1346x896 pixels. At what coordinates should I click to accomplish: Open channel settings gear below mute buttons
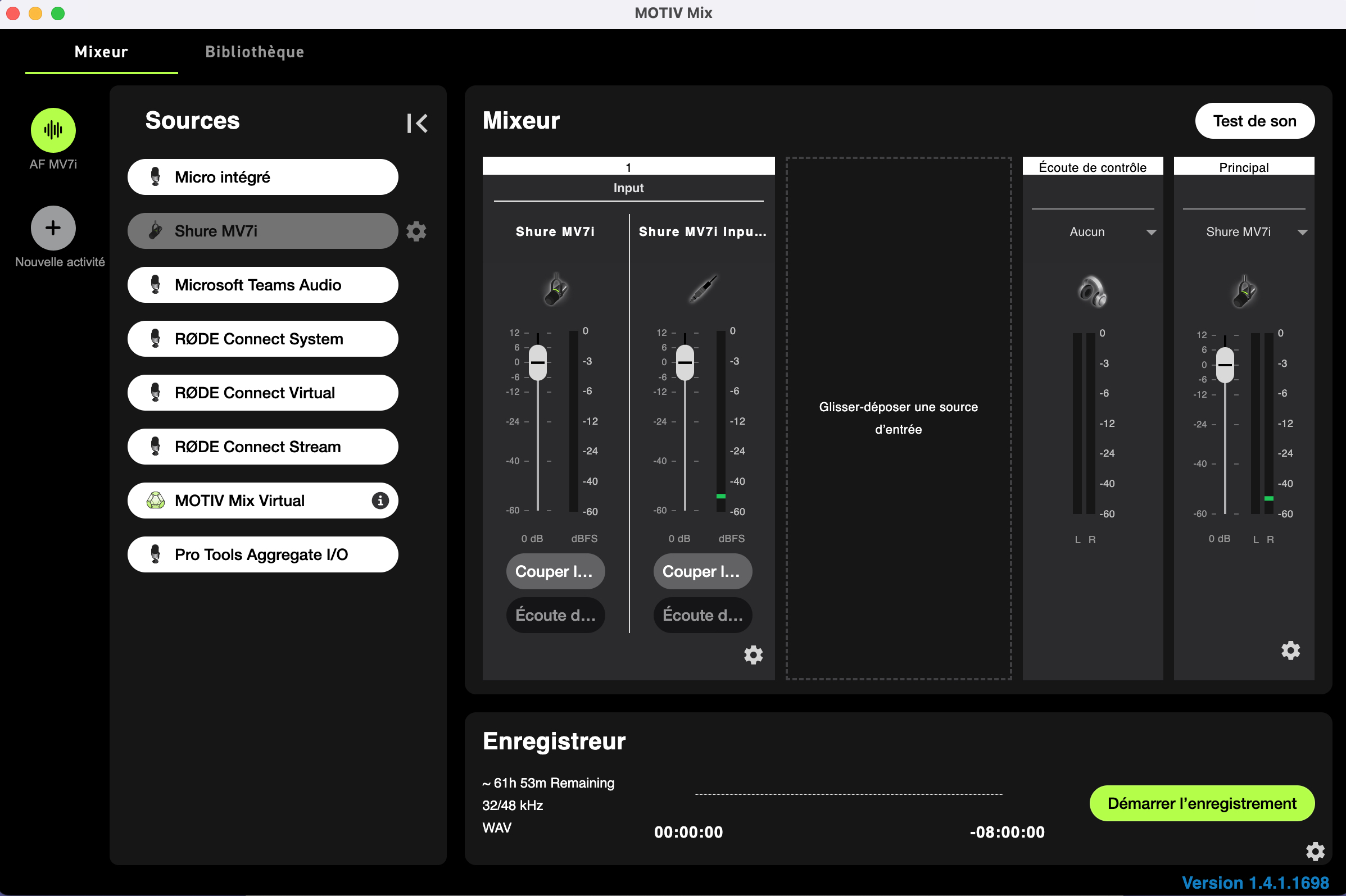tap(753, 655)
